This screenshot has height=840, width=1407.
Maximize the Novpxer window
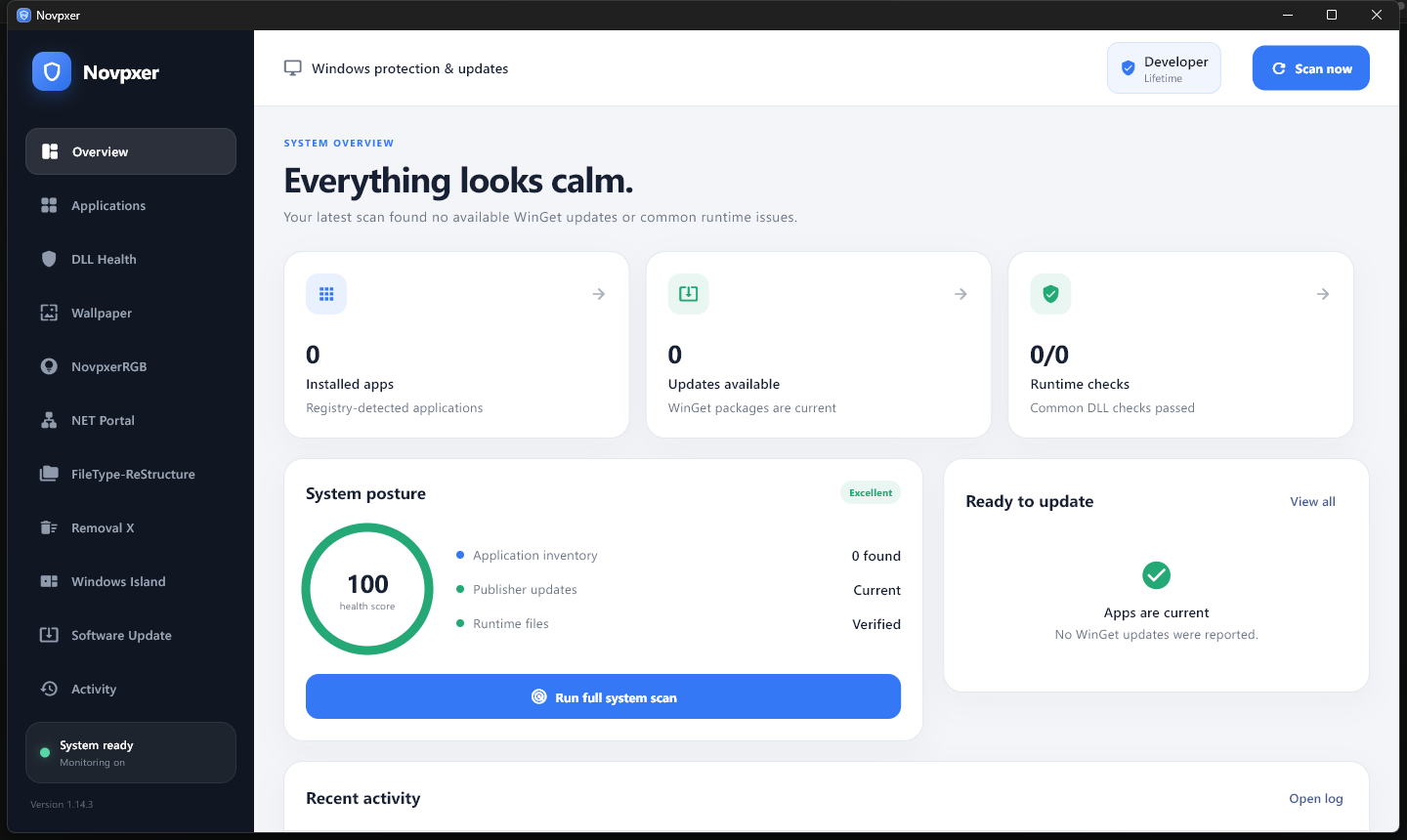[1332, 15]
